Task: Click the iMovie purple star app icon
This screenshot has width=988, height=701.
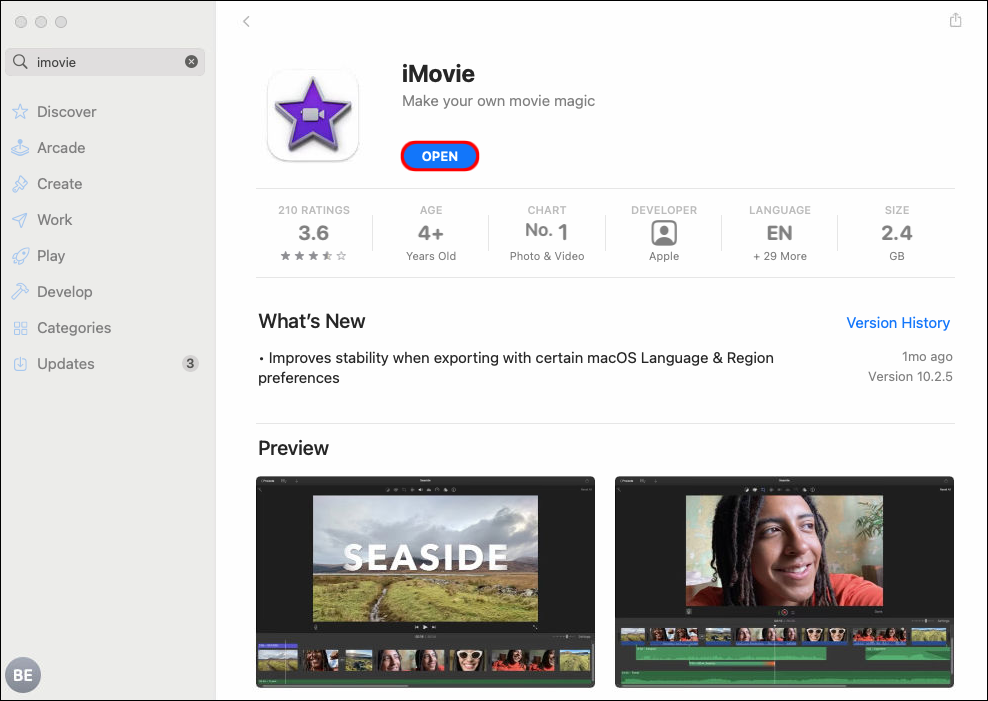Action: pyautogui.click(x=313, y=115)
